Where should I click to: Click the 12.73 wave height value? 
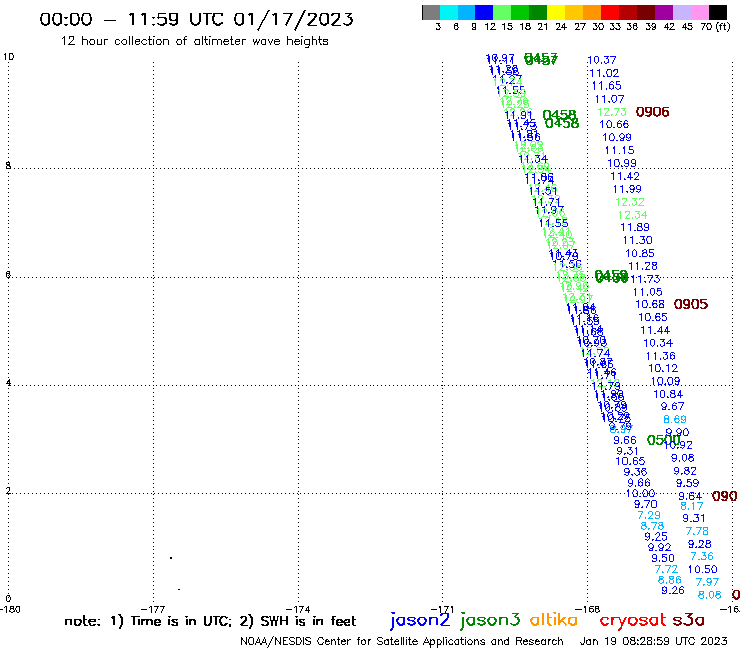click(x=612, y=112)
